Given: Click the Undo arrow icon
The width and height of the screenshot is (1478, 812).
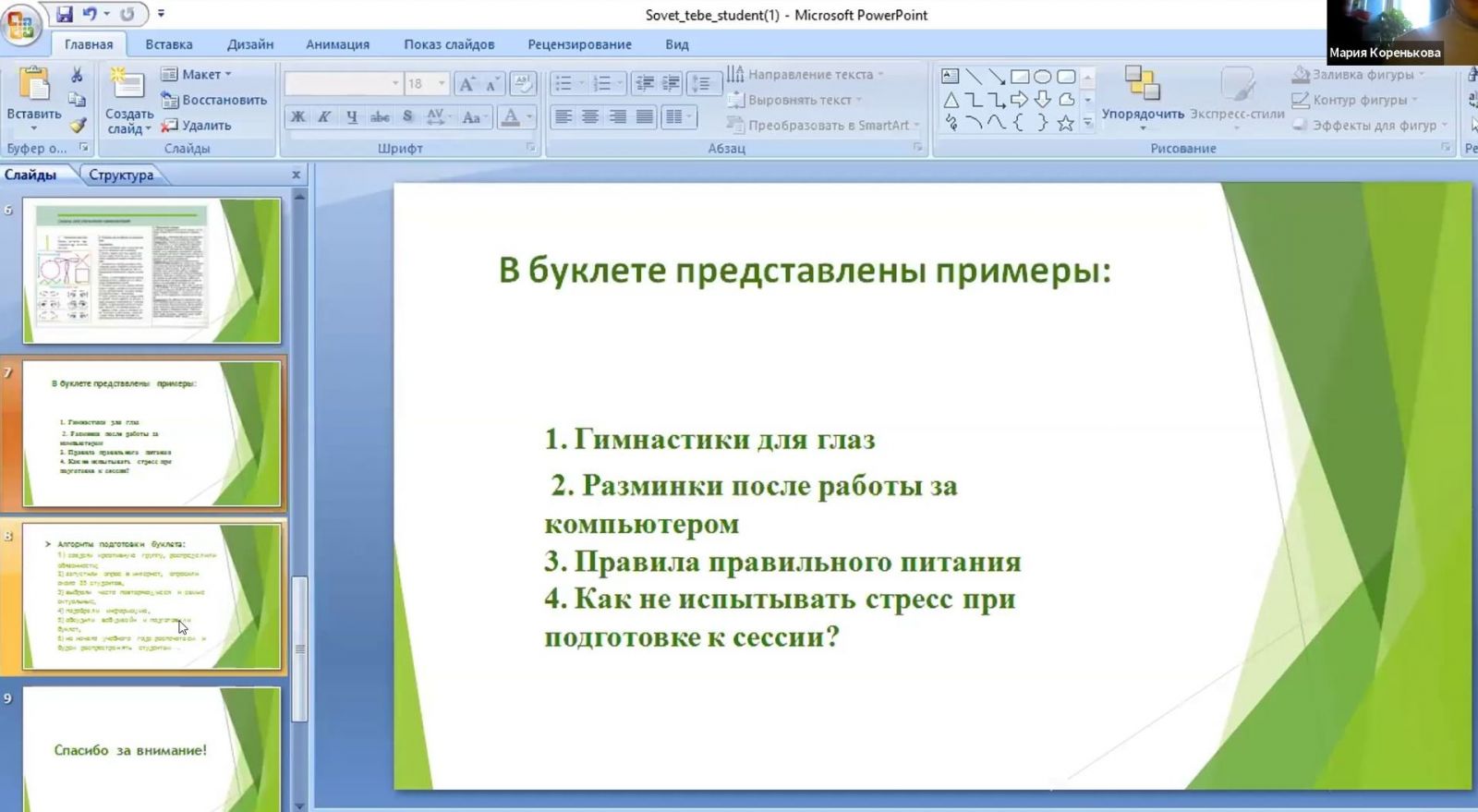Looking at the screenshot, I should (x=91, y=14).
